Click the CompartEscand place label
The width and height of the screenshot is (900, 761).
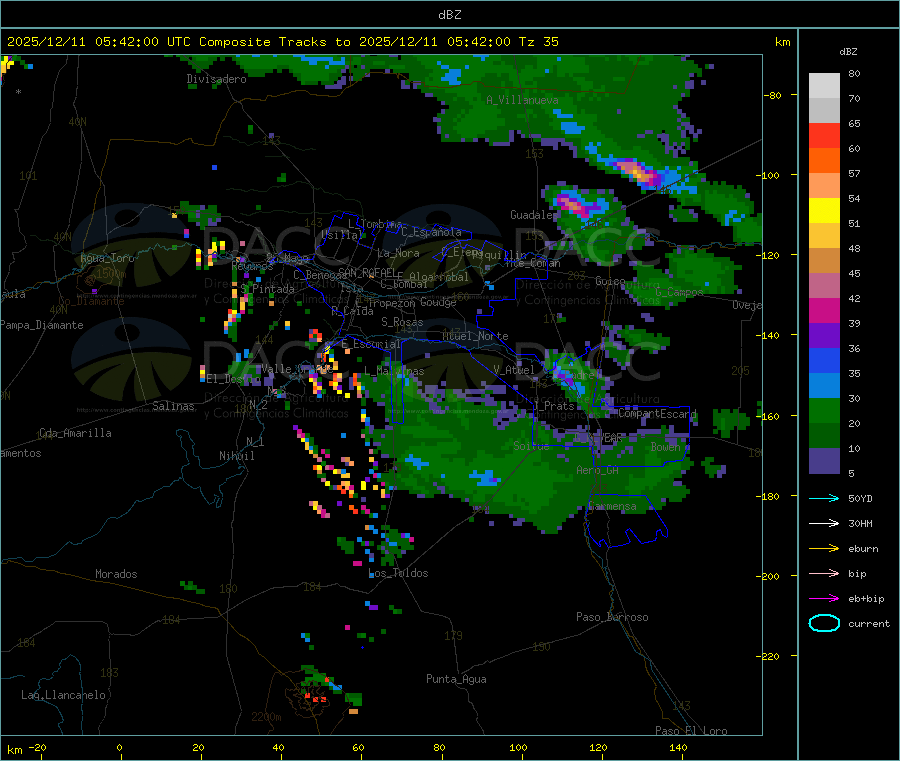pyautogui.click(x=657, y=413)
